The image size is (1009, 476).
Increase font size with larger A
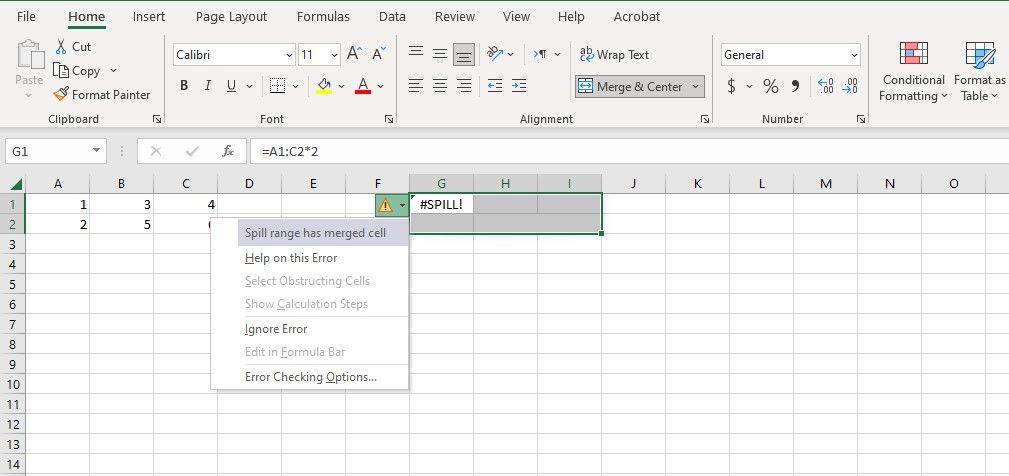tap(355, 54)
